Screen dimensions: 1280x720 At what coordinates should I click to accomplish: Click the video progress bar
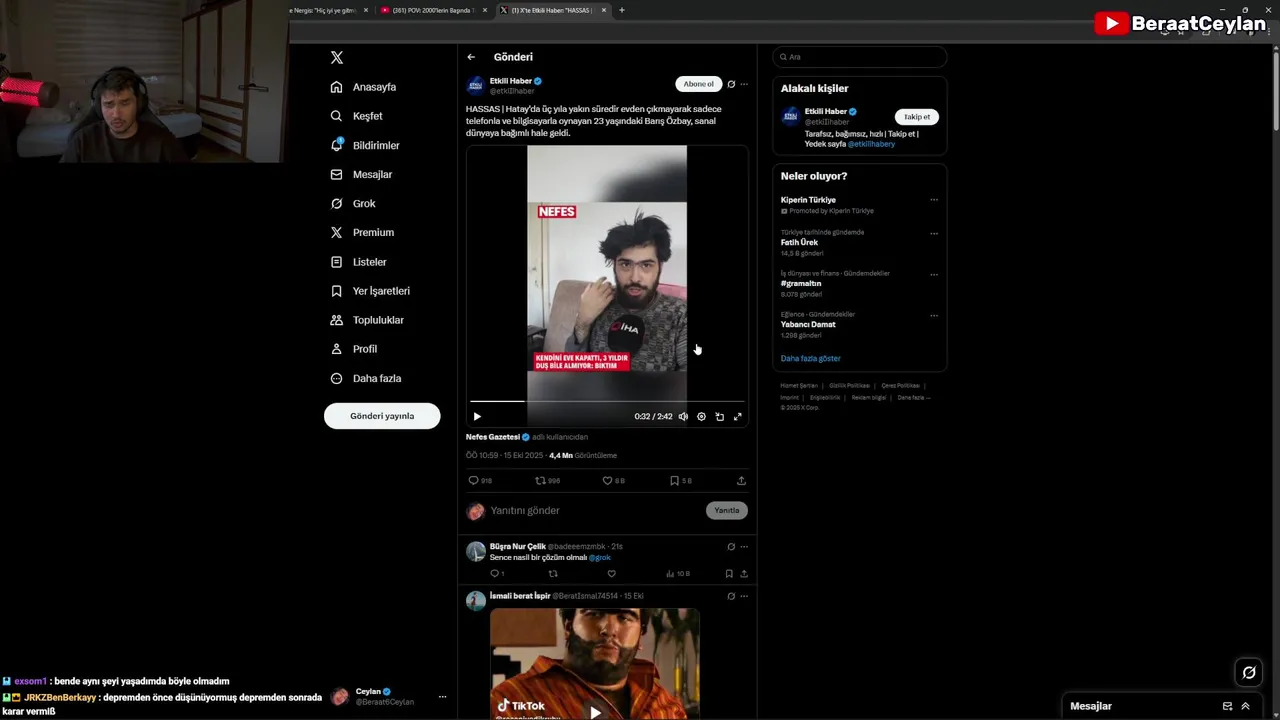click(x=607, y=401)
